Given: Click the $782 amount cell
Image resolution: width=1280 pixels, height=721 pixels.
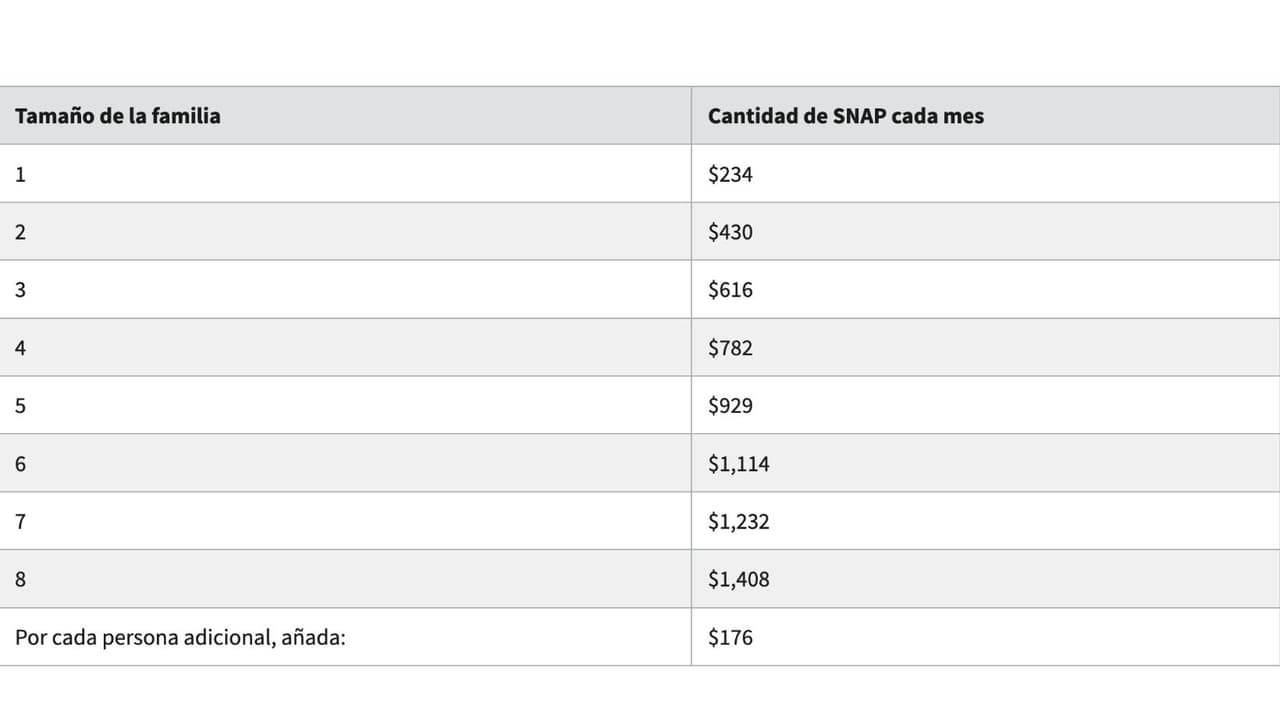Looking at the screenshot, I should click(730, 348).
